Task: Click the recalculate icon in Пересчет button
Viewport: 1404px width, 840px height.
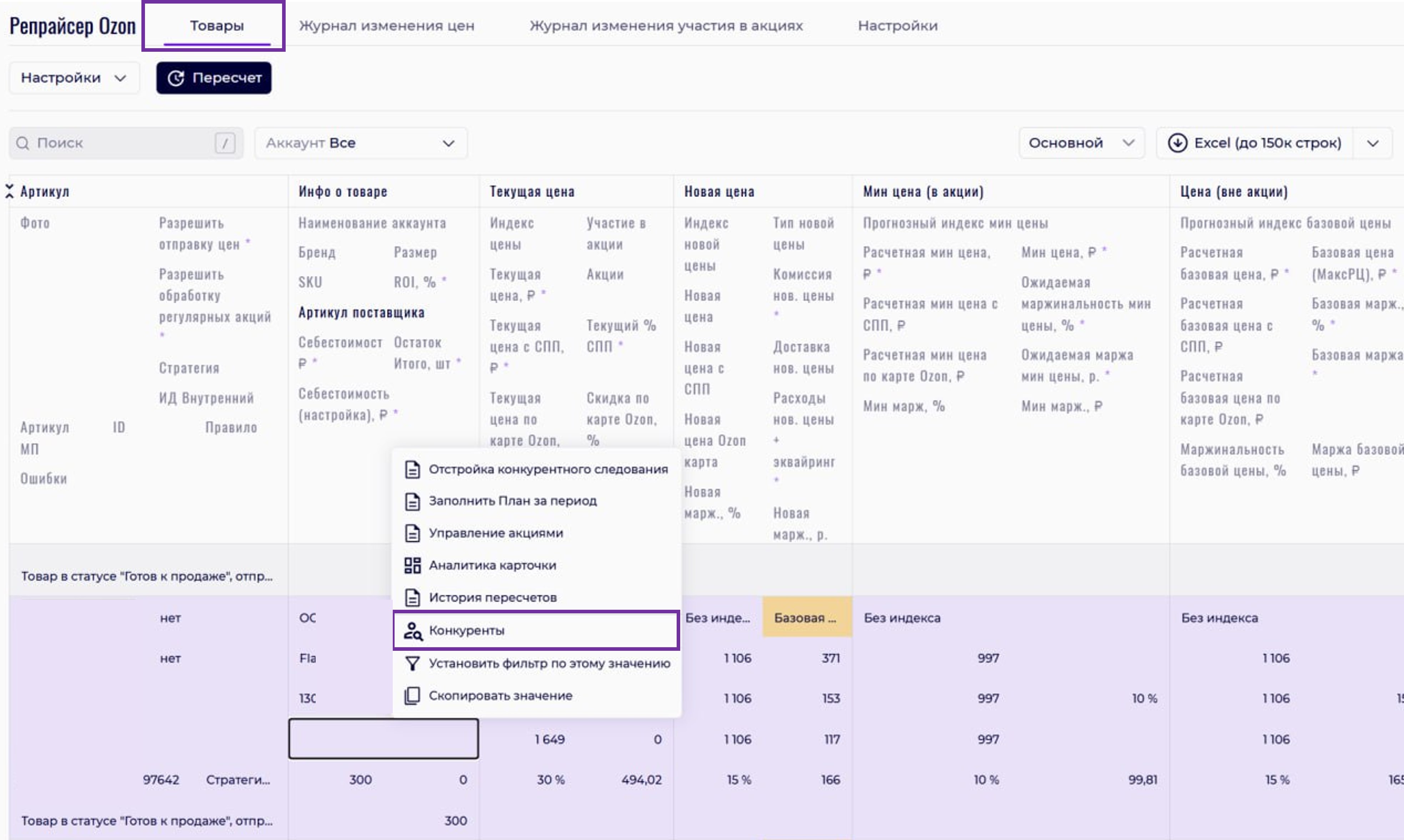Action: 176,78
